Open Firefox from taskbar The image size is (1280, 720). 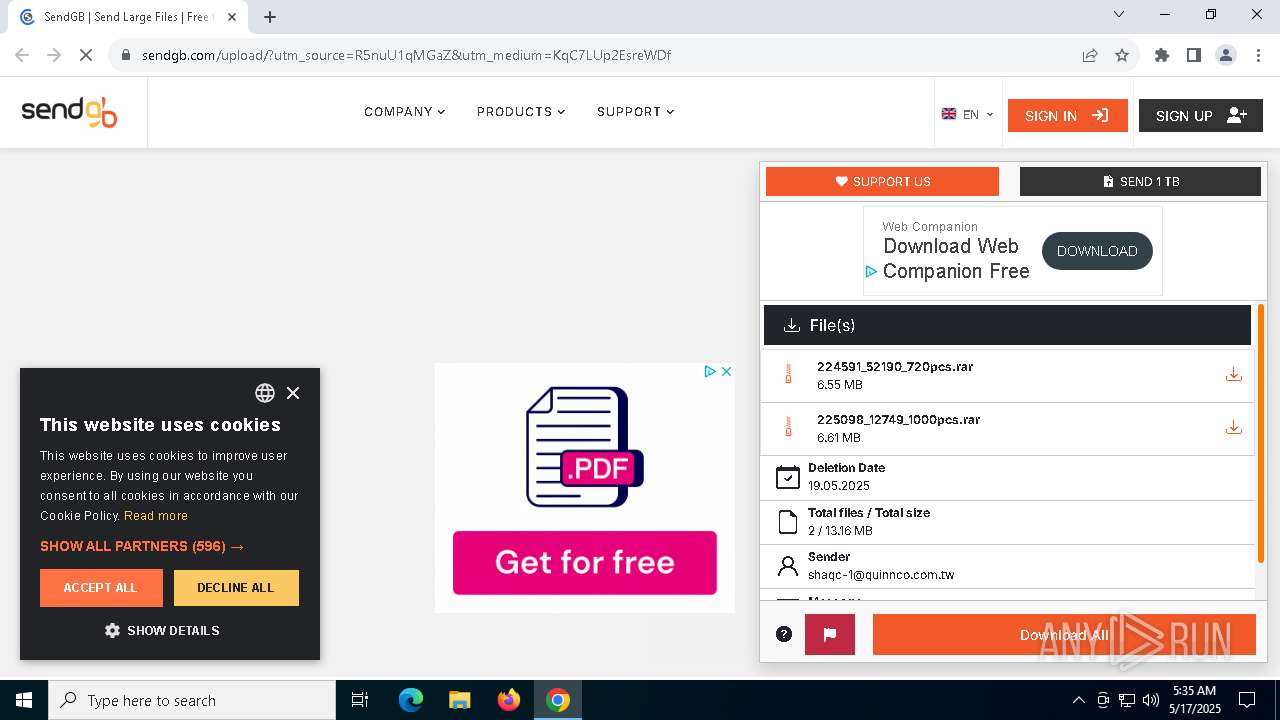click(509, 700)
